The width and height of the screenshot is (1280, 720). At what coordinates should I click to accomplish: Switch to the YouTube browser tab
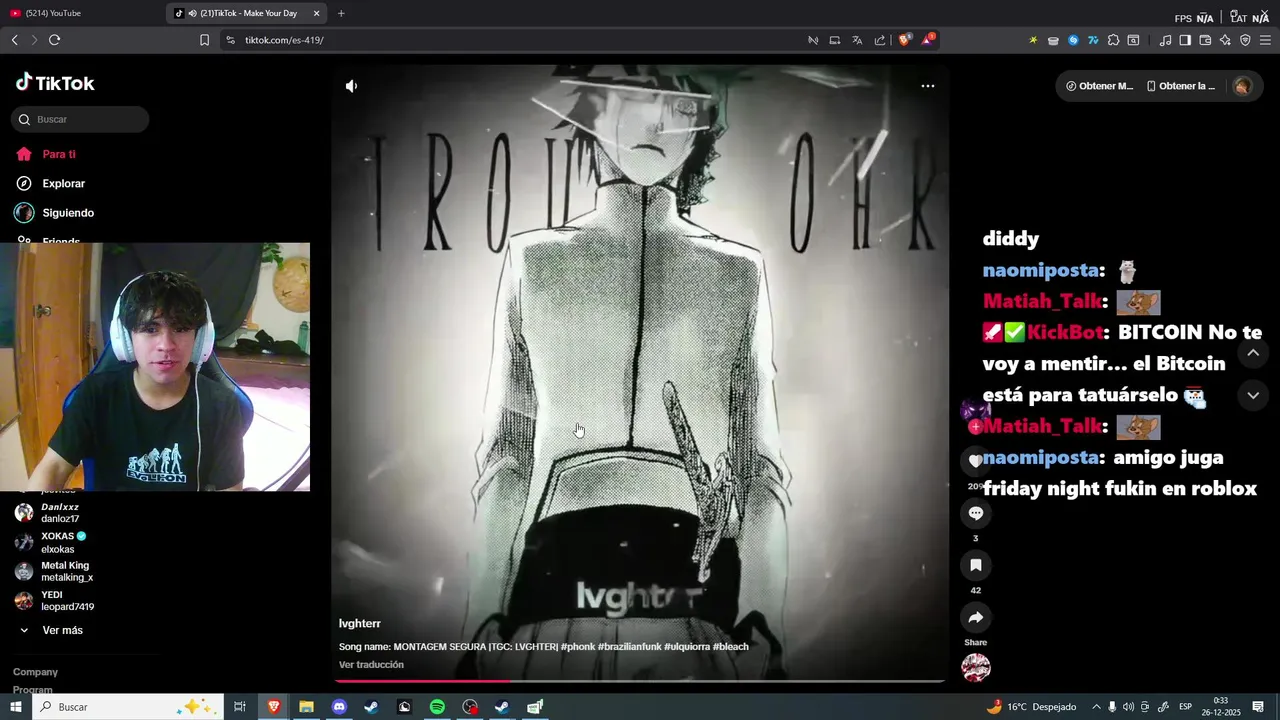click(82, 13)
